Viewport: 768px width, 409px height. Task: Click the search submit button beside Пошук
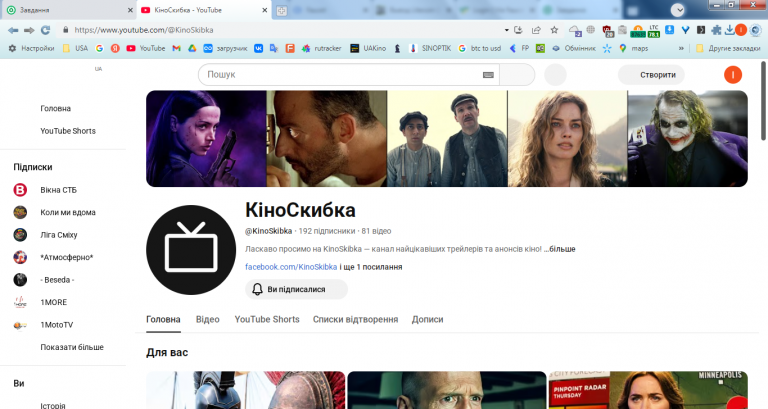(x=517, y=75)
